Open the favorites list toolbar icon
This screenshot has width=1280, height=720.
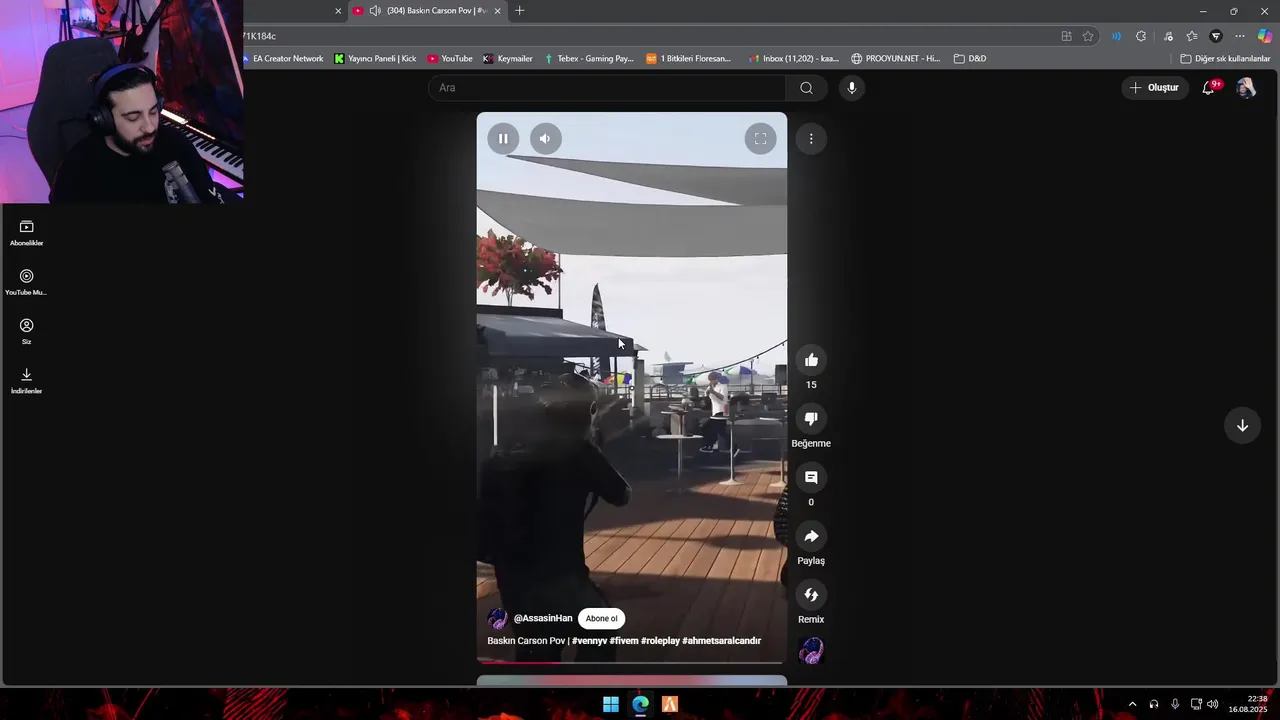click(1191, 36)
